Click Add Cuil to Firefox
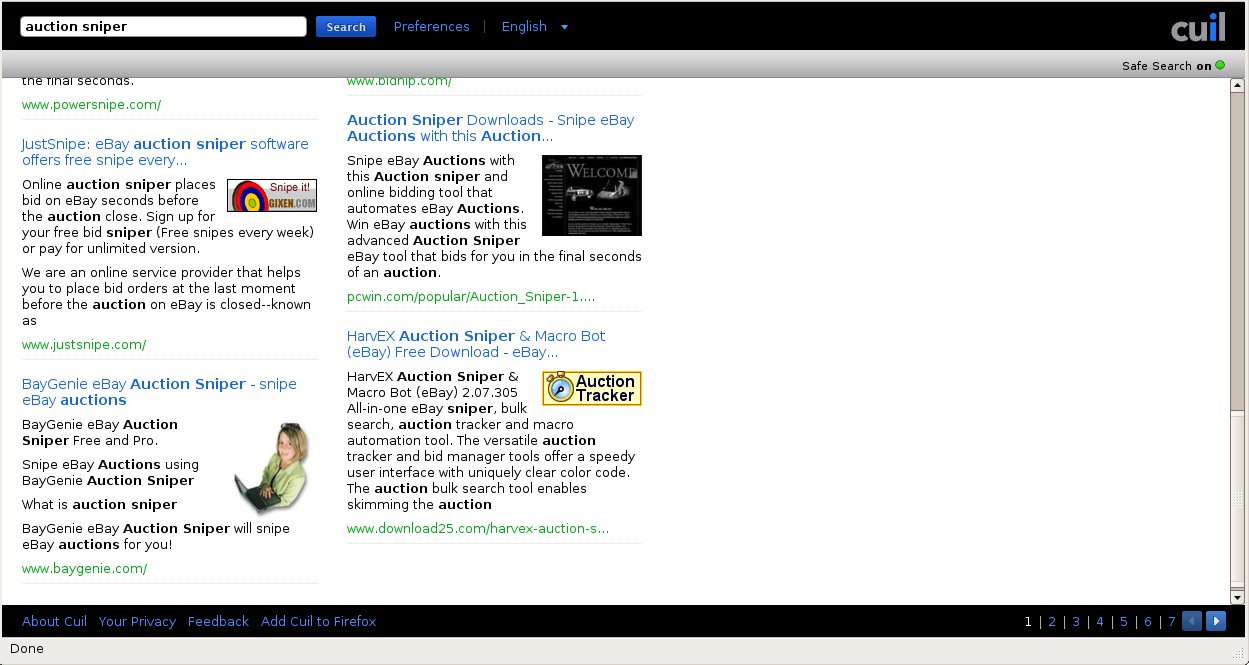 (318, 621)
